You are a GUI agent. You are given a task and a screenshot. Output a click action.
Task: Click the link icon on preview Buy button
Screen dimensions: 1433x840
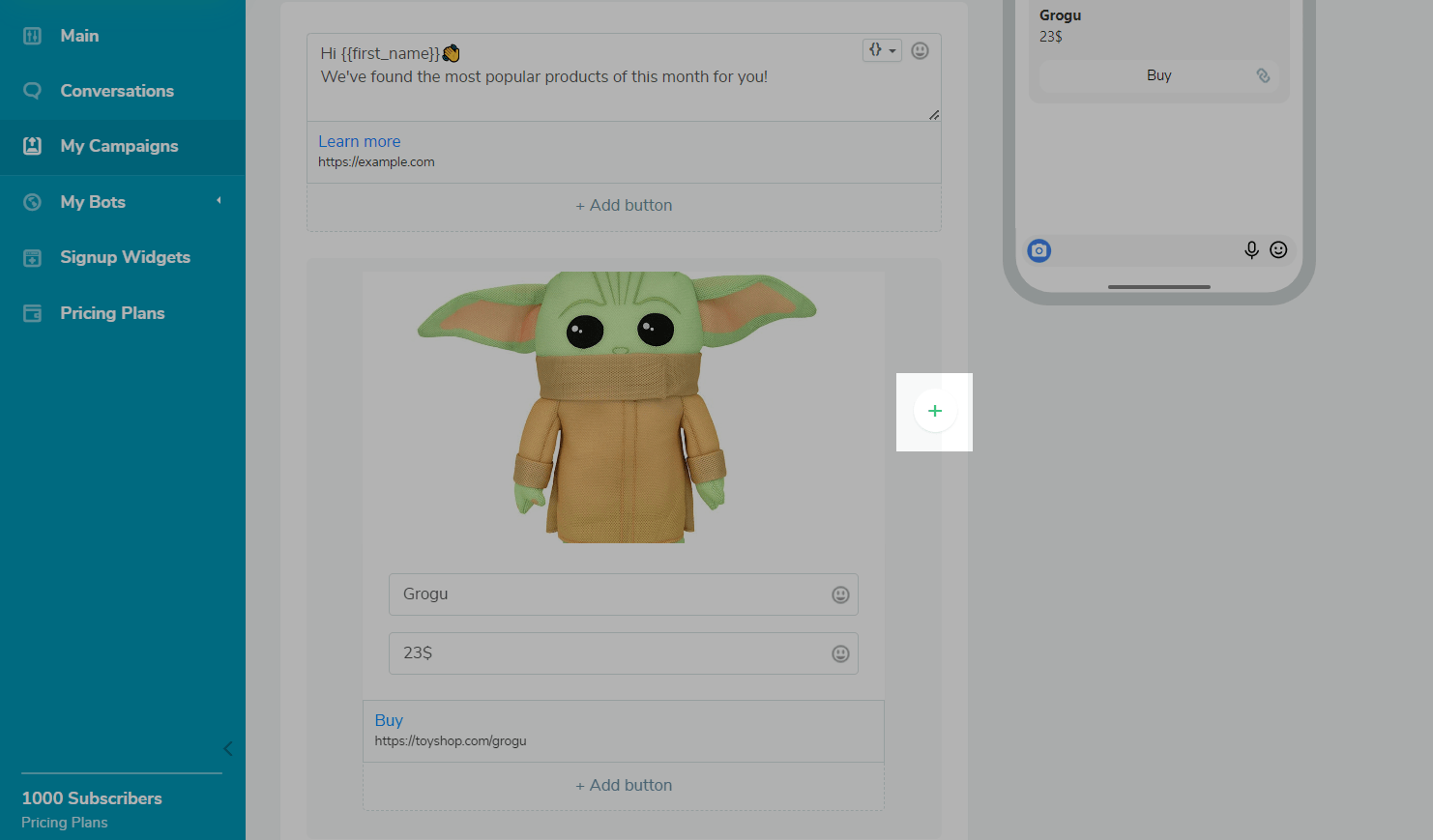(x=1263, y=75)
